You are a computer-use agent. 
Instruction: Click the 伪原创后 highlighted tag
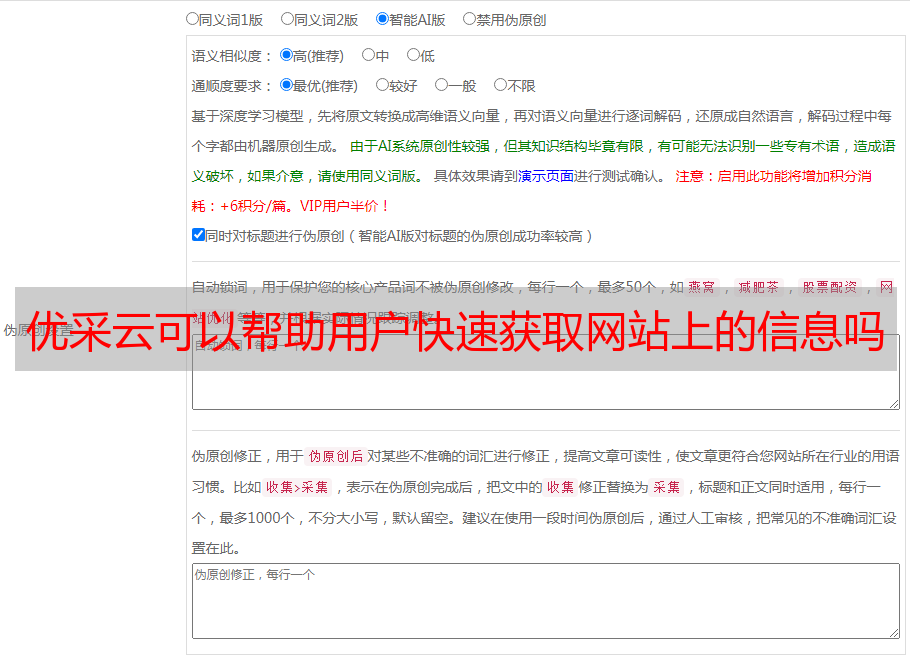click(x=336, y=456)
